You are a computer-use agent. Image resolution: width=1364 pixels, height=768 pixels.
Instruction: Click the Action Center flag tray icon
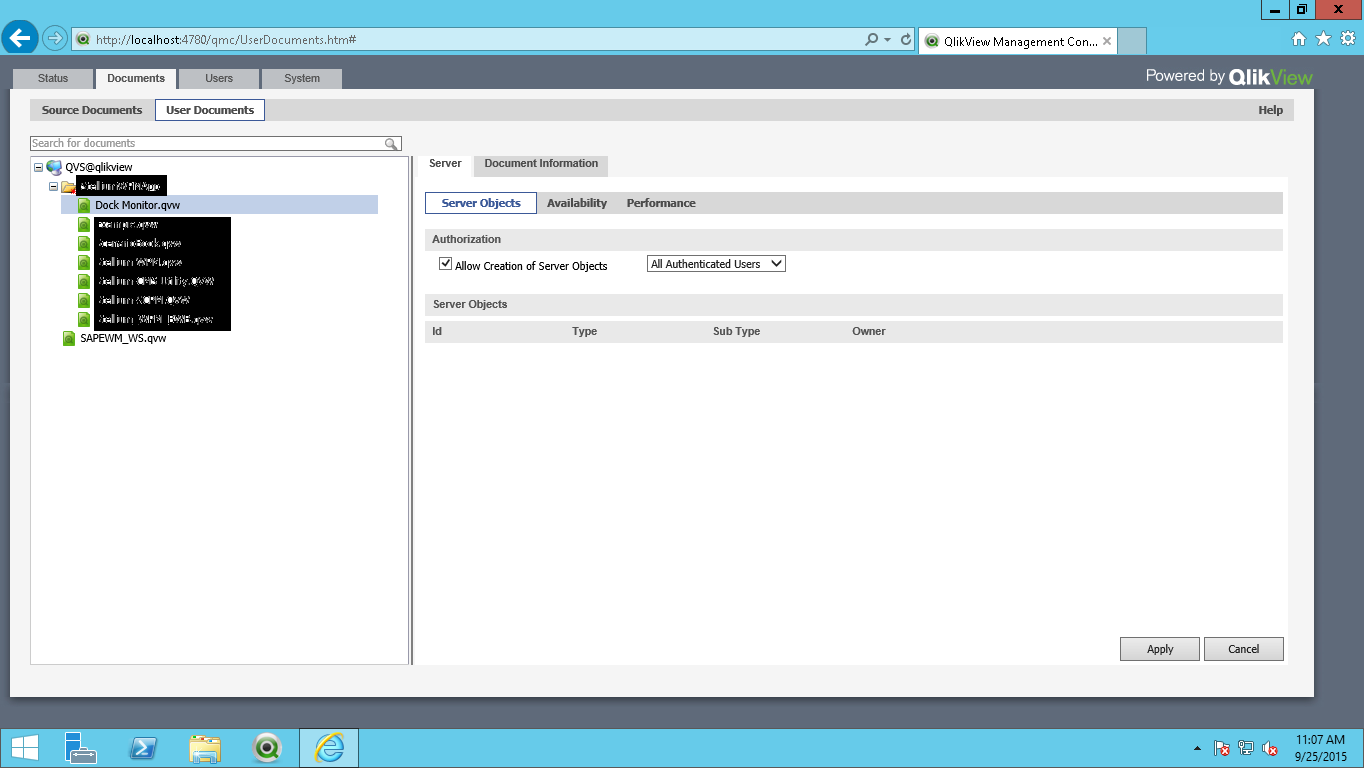1221,748
